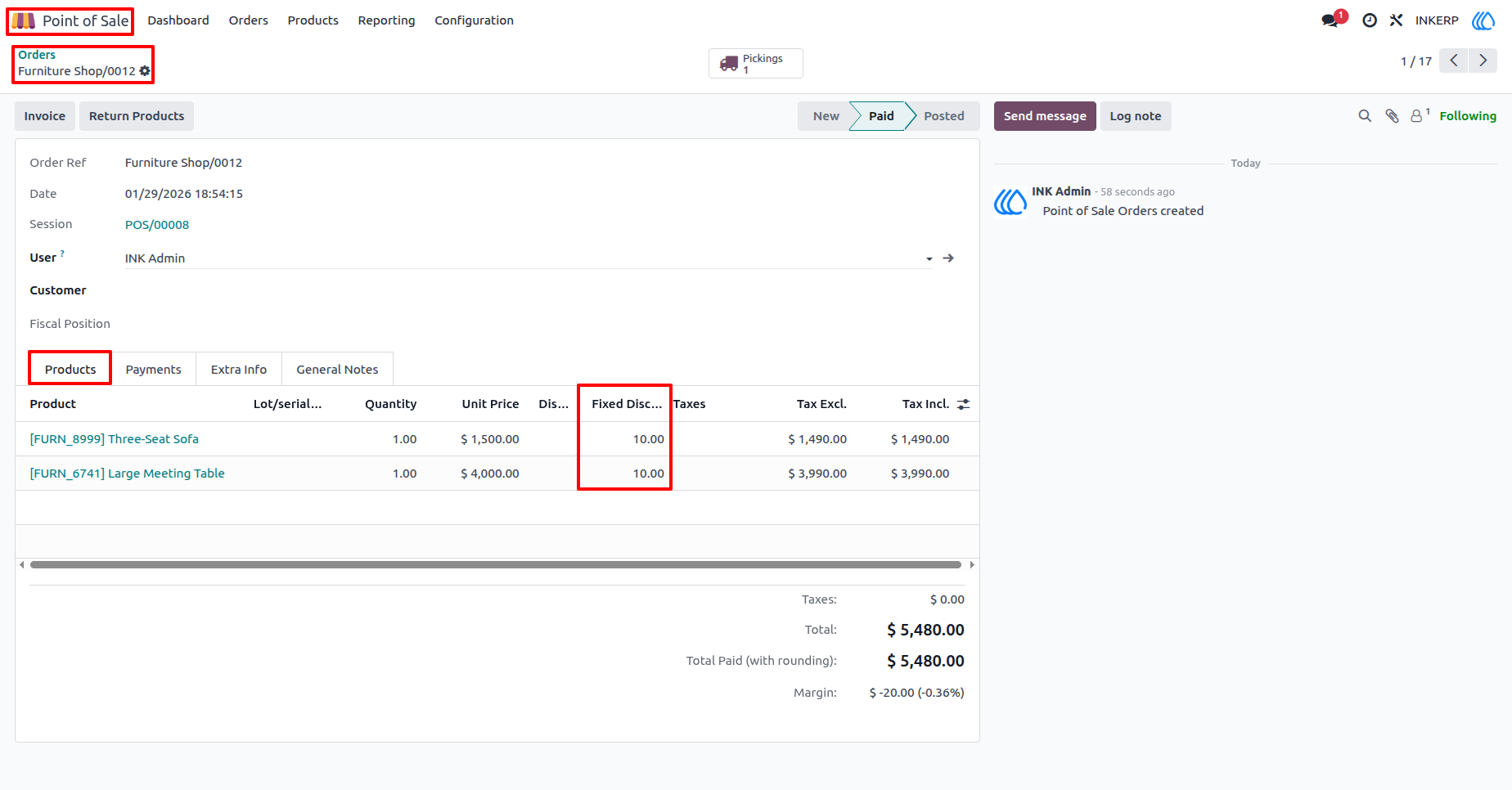Image resolution: width=1512 pixels, height=790 pixels.
Task: Sort by Fixed Disc... column header
Action: coord(627,404)
